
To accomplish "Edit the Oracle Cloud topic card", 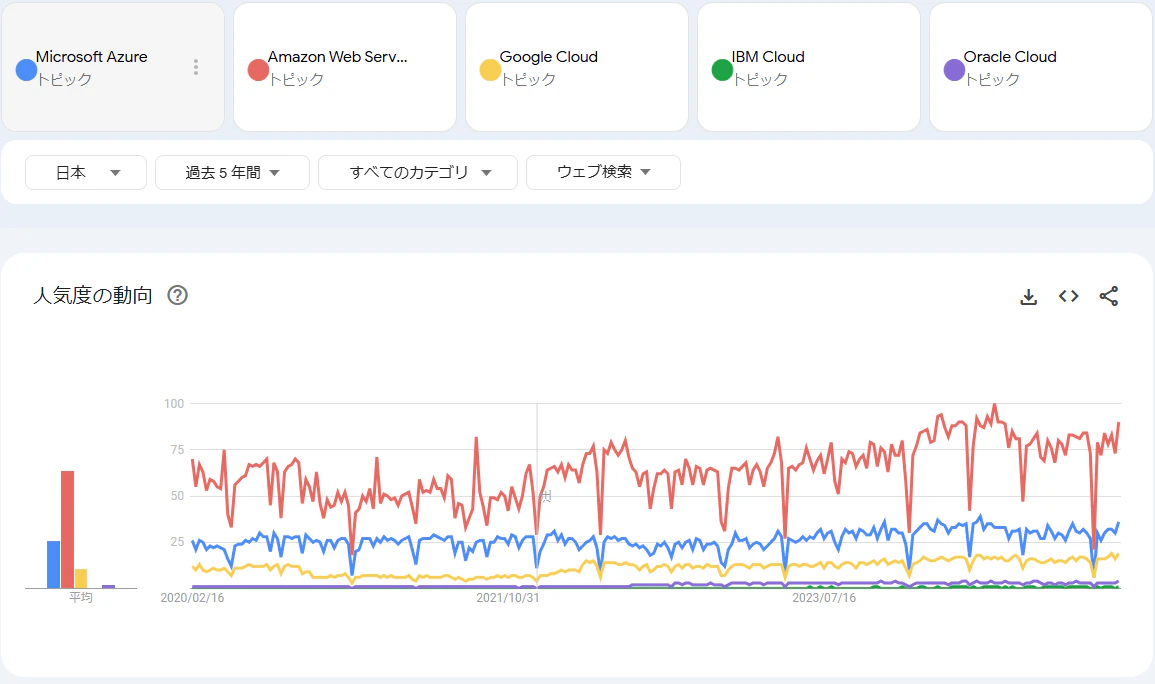I will point(1041,67).
